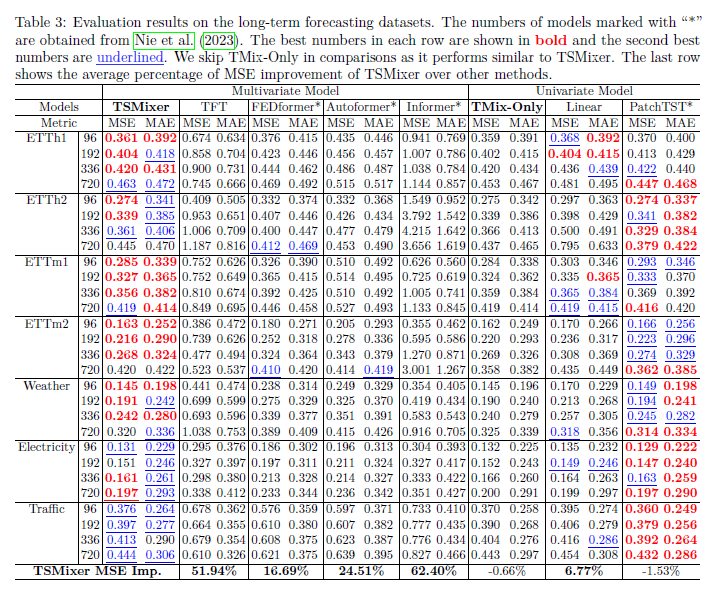Click the 'Univariate Model' header
This screenshot has width=709, height=593.
point(584,91)
